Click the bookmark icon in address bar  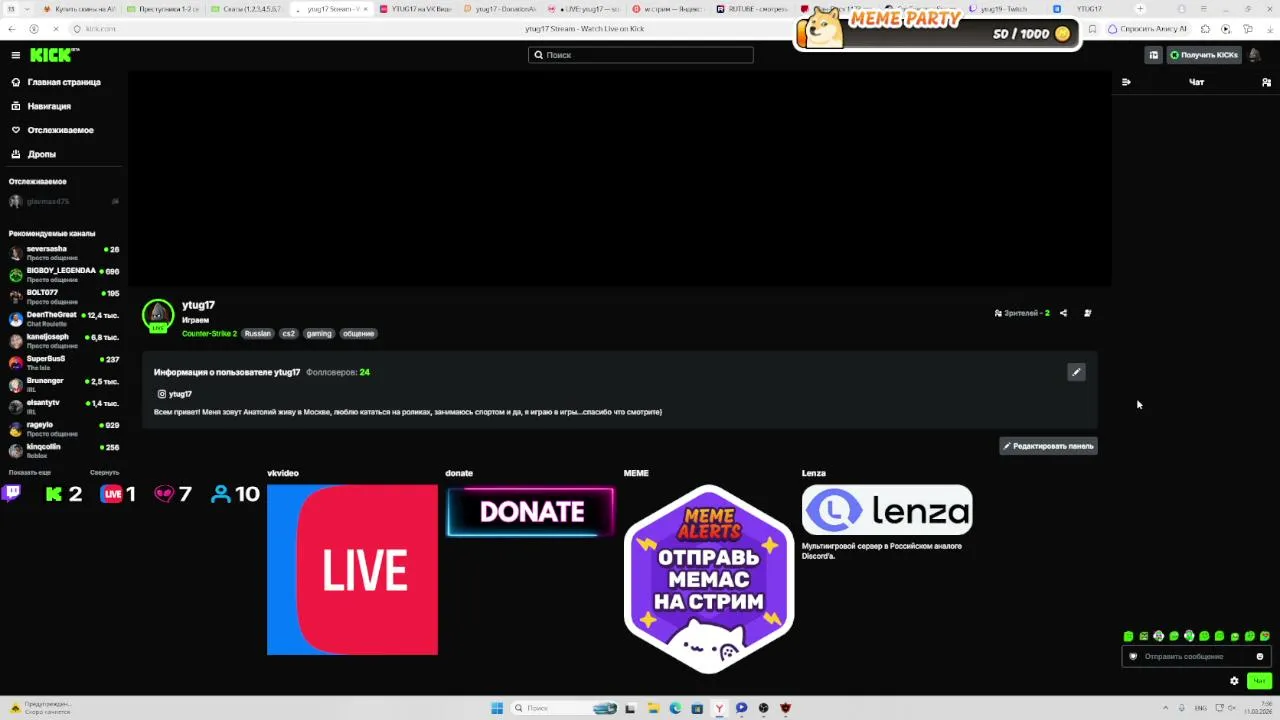click(x=1092, y=29)
